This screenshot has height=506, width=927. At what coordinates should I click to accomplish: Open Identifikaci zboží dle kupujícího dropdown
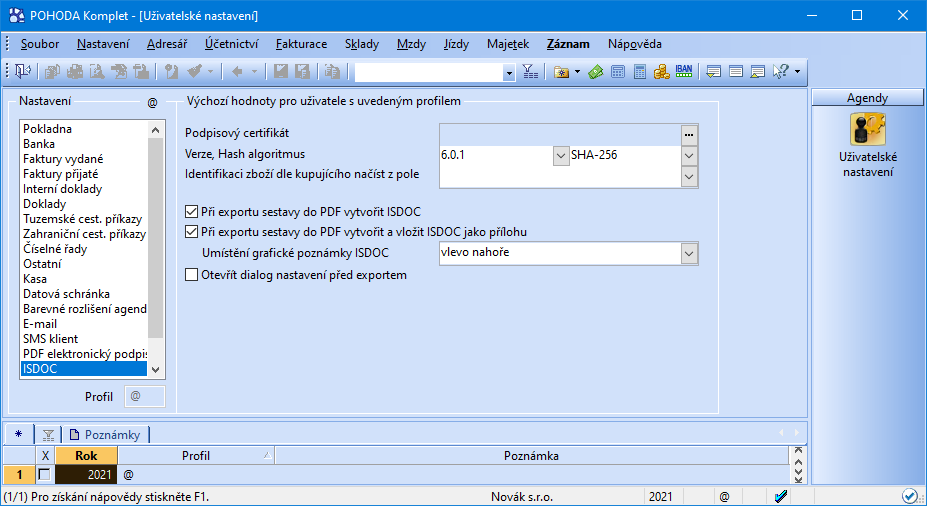(689, 176)
